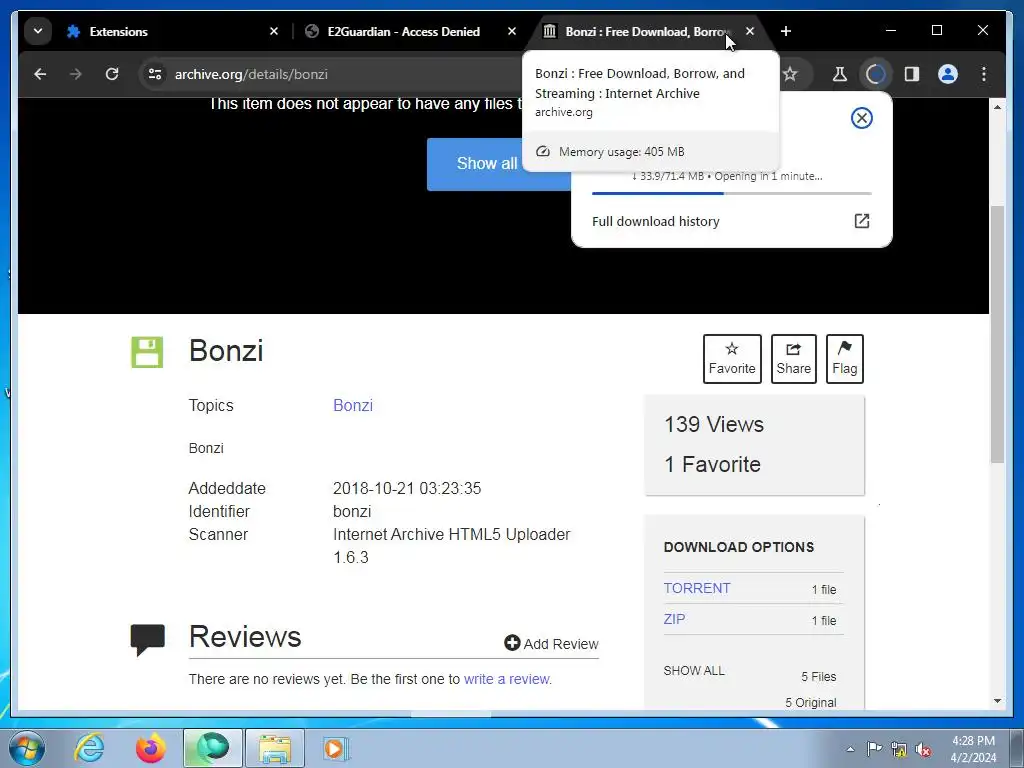Launch Internet Explorer from taskbar

click(89, 748)
